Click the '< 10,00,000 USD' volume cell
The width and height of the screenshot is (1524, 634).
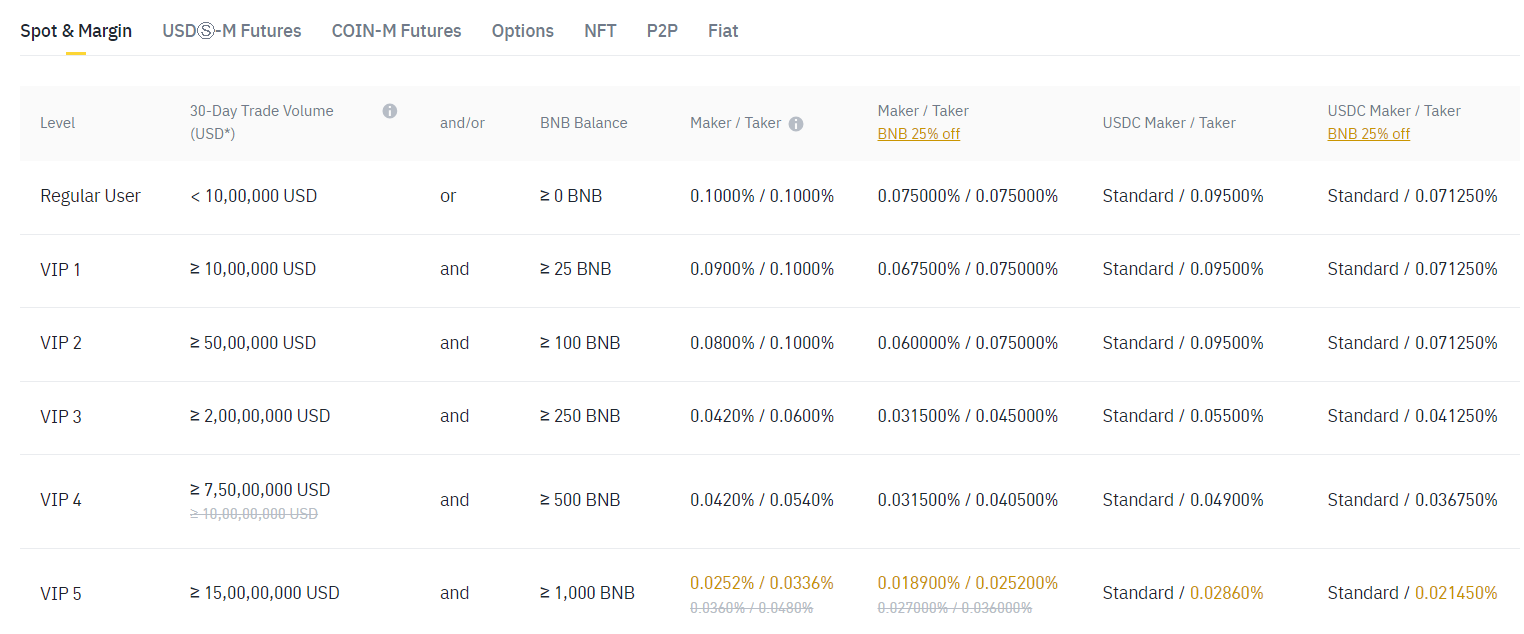click(x=253, y=196)
